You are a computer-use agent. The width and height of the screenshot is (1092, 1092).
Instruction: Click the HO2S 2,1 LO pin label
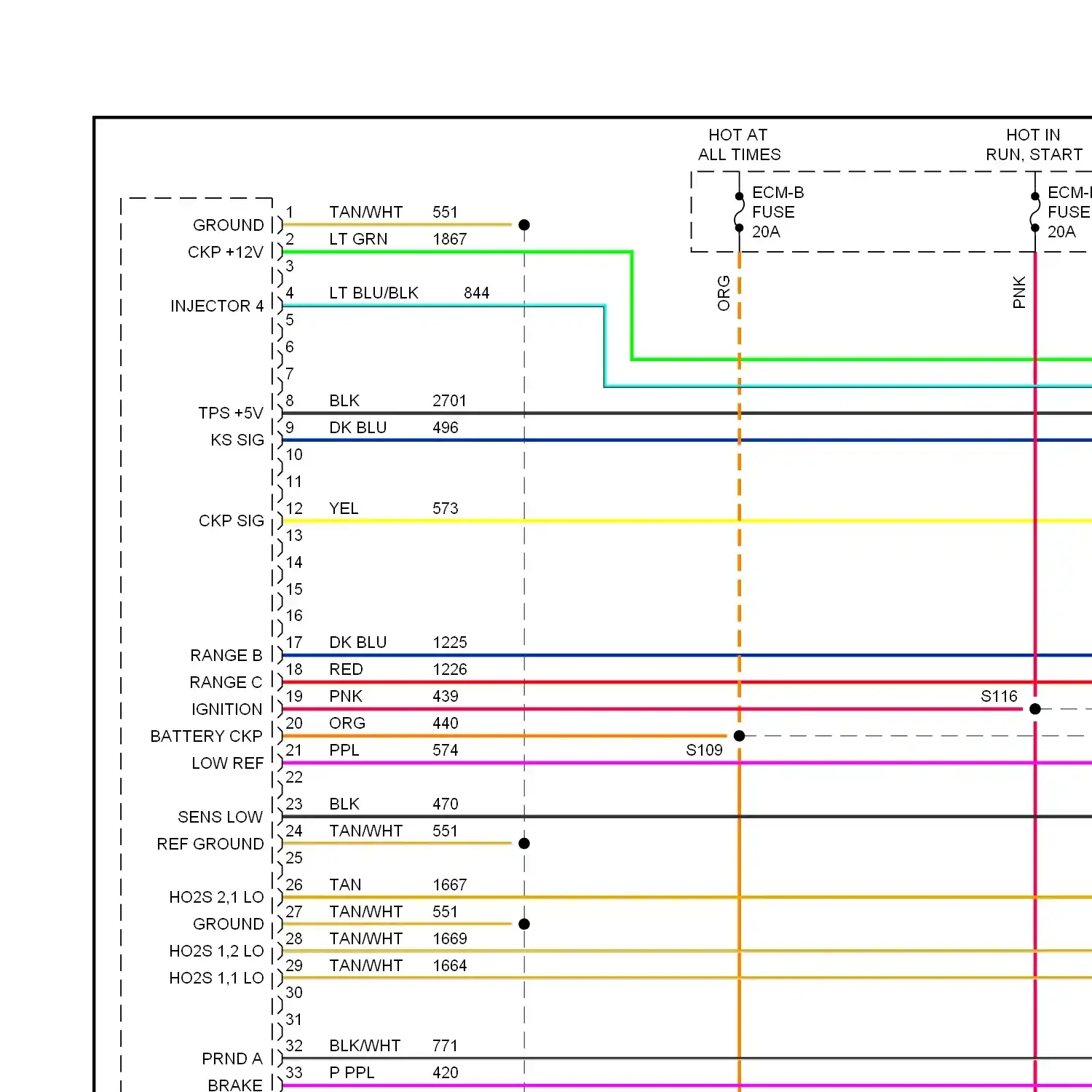pyautogui.click(x=216, y=897)
